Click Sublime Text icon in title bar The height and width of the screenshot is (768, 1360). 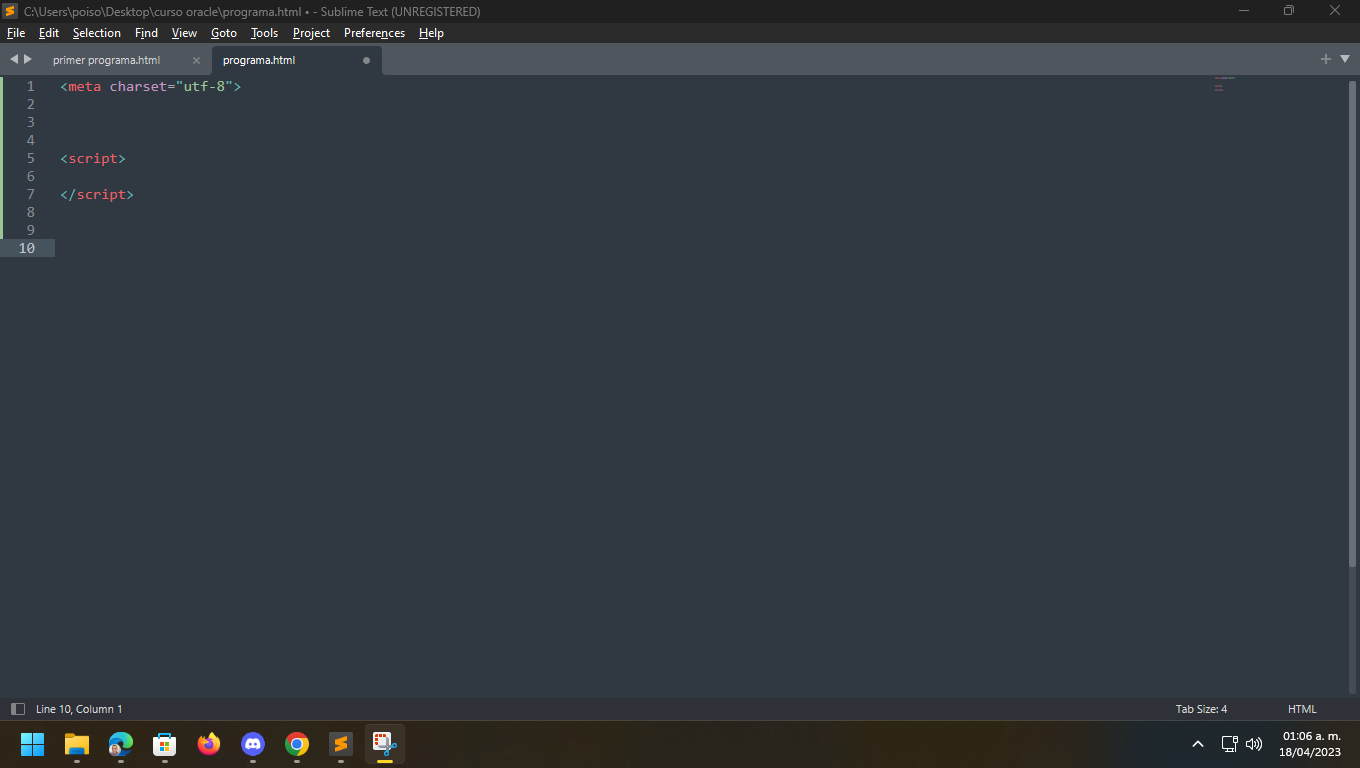pyautogui.click(x=10, y=11)
